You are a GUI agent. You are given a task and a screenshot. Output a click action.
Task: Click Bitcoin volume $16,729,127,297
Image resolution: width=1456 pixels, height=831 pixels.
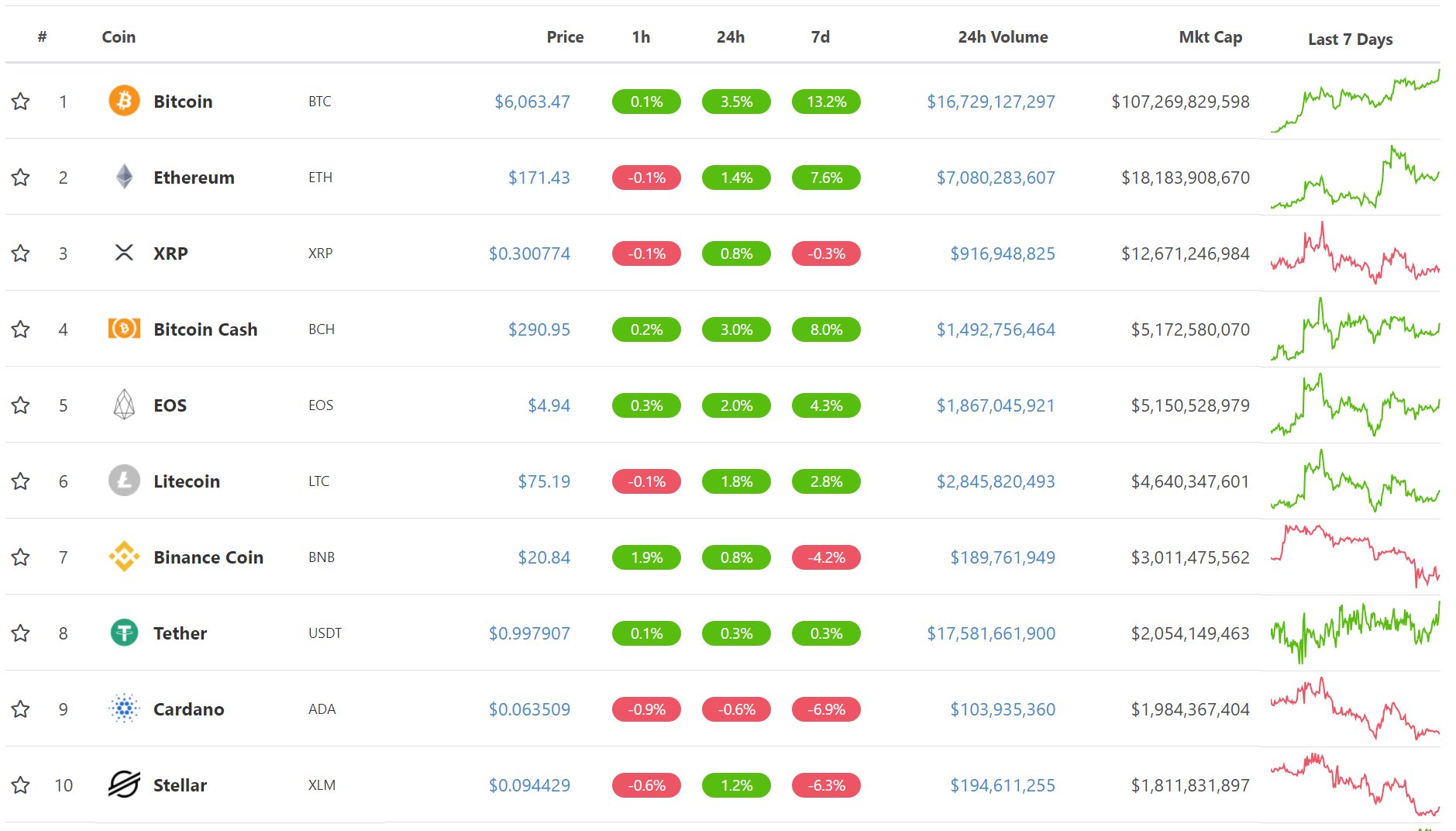click(x=991, y=101)
